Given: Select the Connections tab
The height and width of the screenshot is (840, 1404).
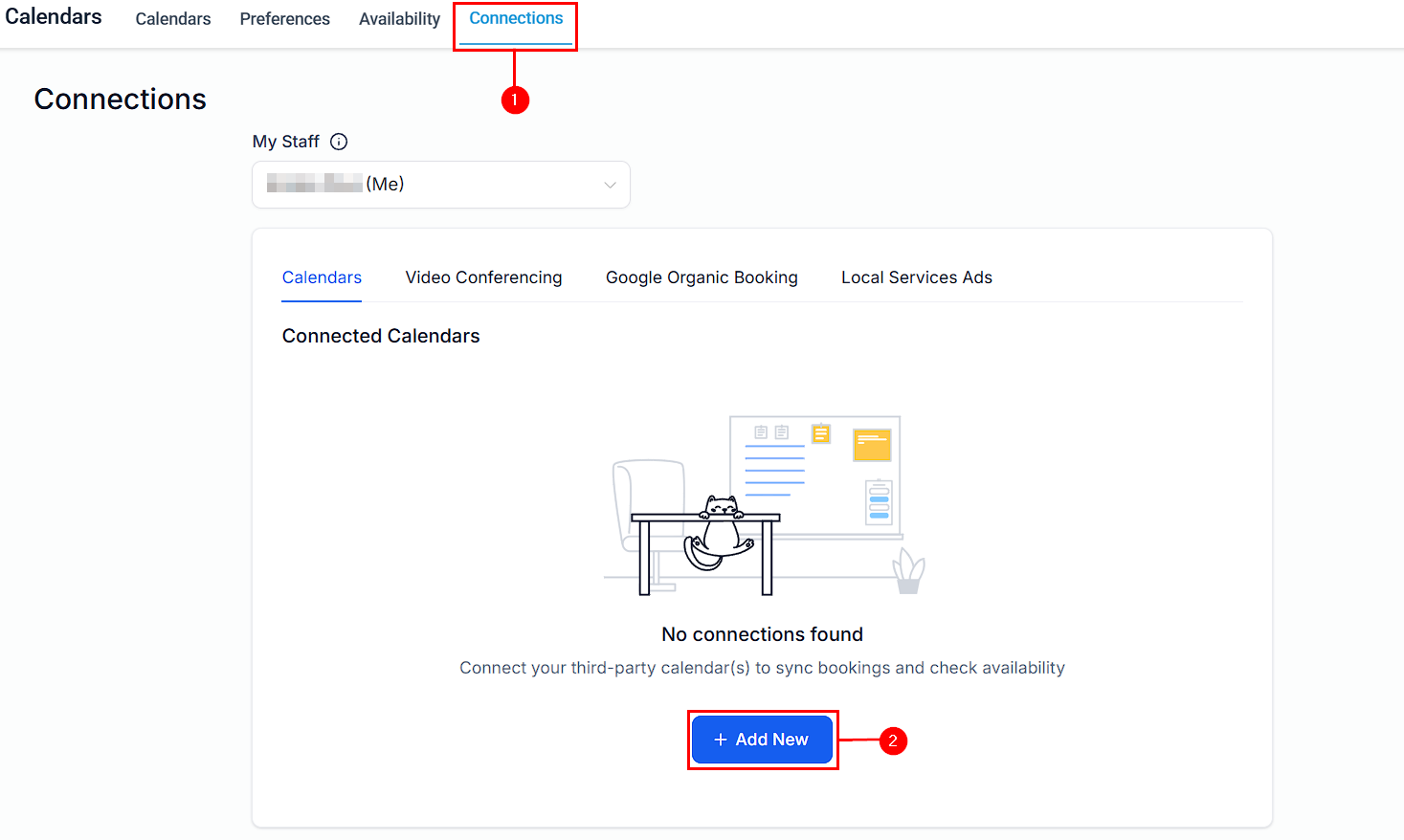Looking at the screenshot, I should (x=516, y=19).
